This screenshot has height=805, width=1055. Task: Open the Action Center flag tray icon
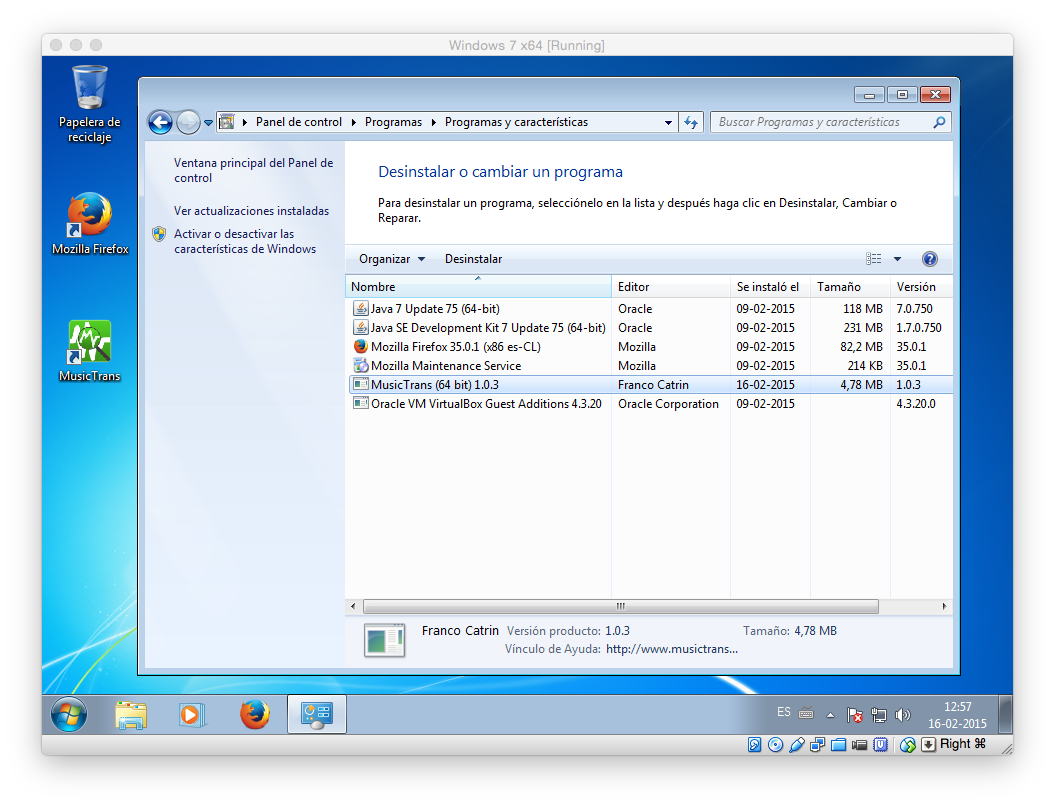pyautogui.click(x=854, y=715)
